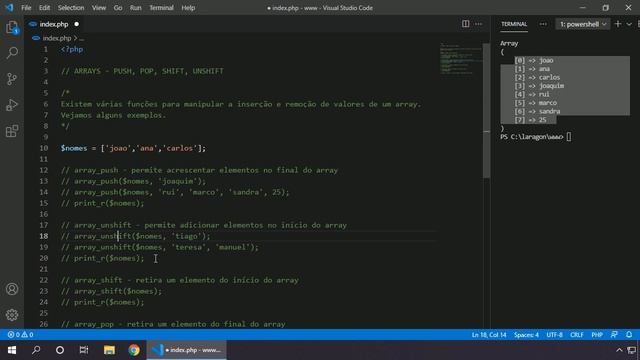Open terminal panel views ellipsis menu
640x360 pixels.
[x=543, y=24]
